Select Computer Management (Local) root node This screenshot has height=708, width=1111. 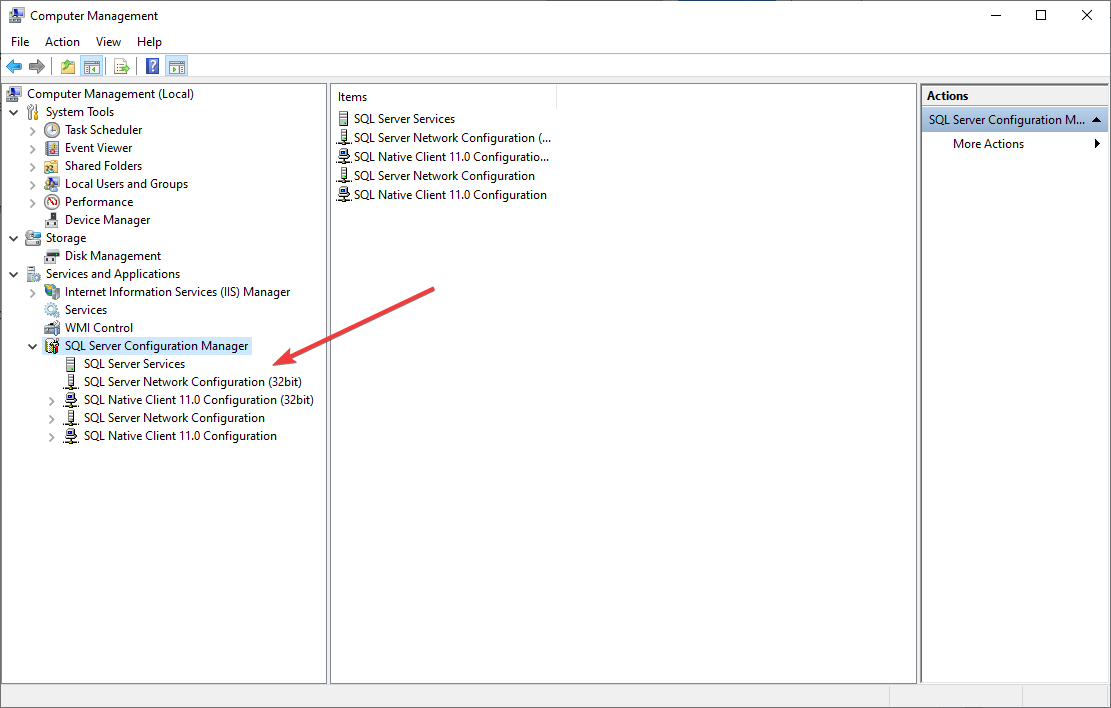point(110,94)
